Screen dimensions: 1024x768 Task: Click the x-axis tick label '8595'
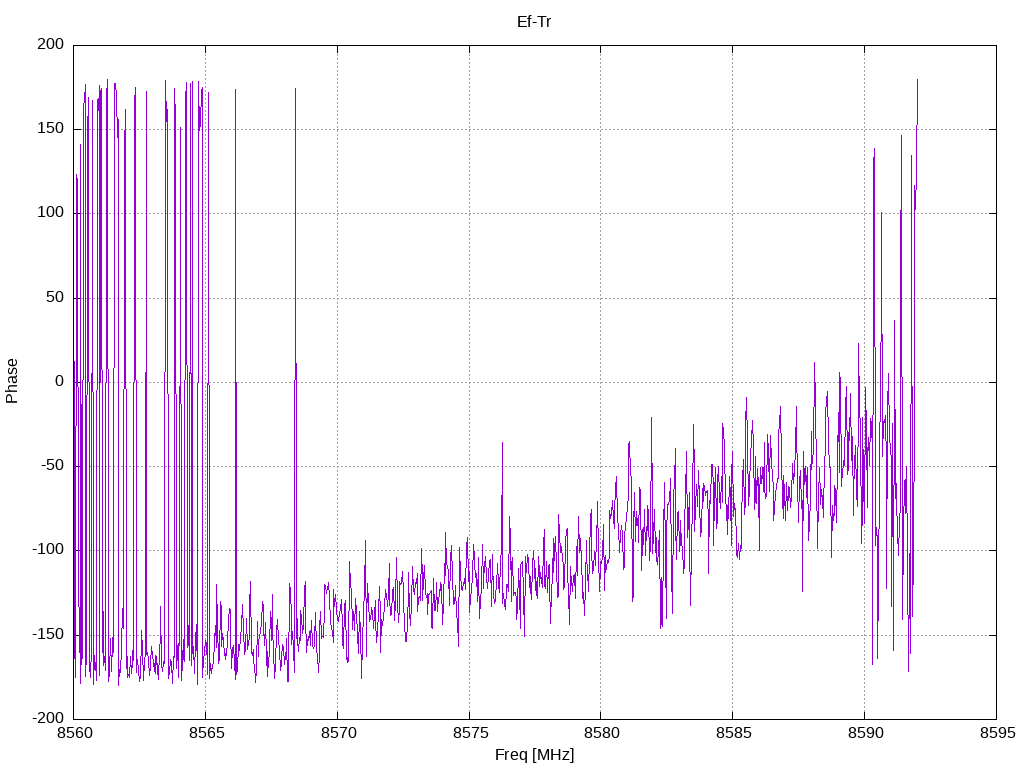[x=997, y=733]
